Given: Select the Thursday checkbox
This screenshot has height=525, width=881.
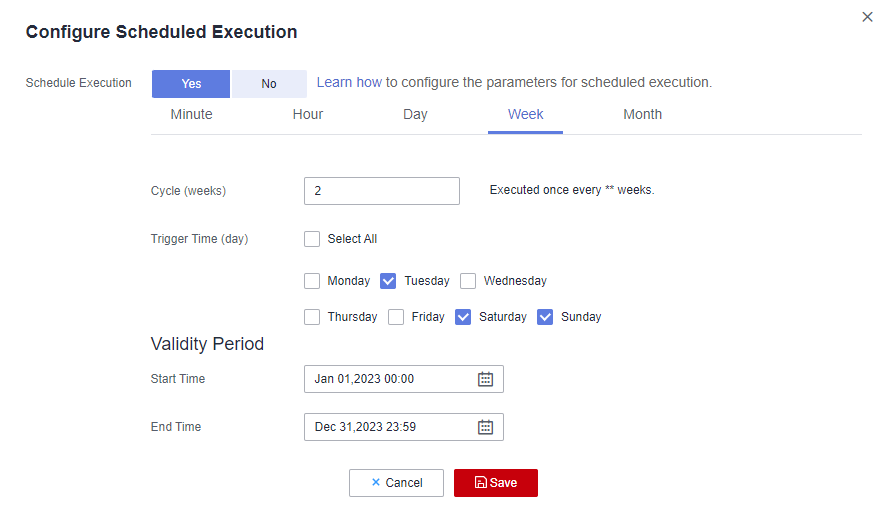Looking at the screenshot, I should (x=312, y=317).
